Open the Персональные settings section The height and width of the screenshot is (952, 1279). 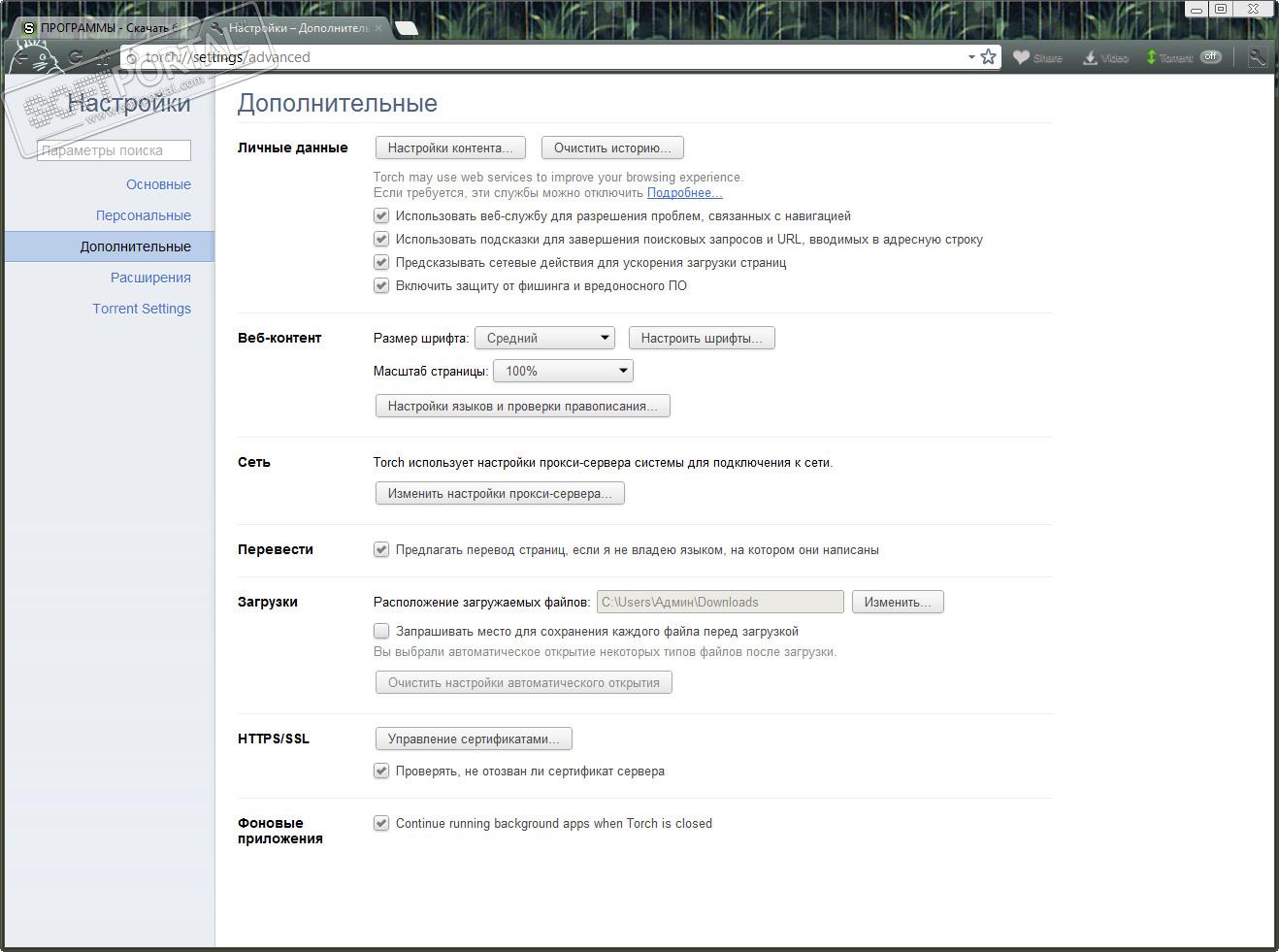tap(144, 215)
